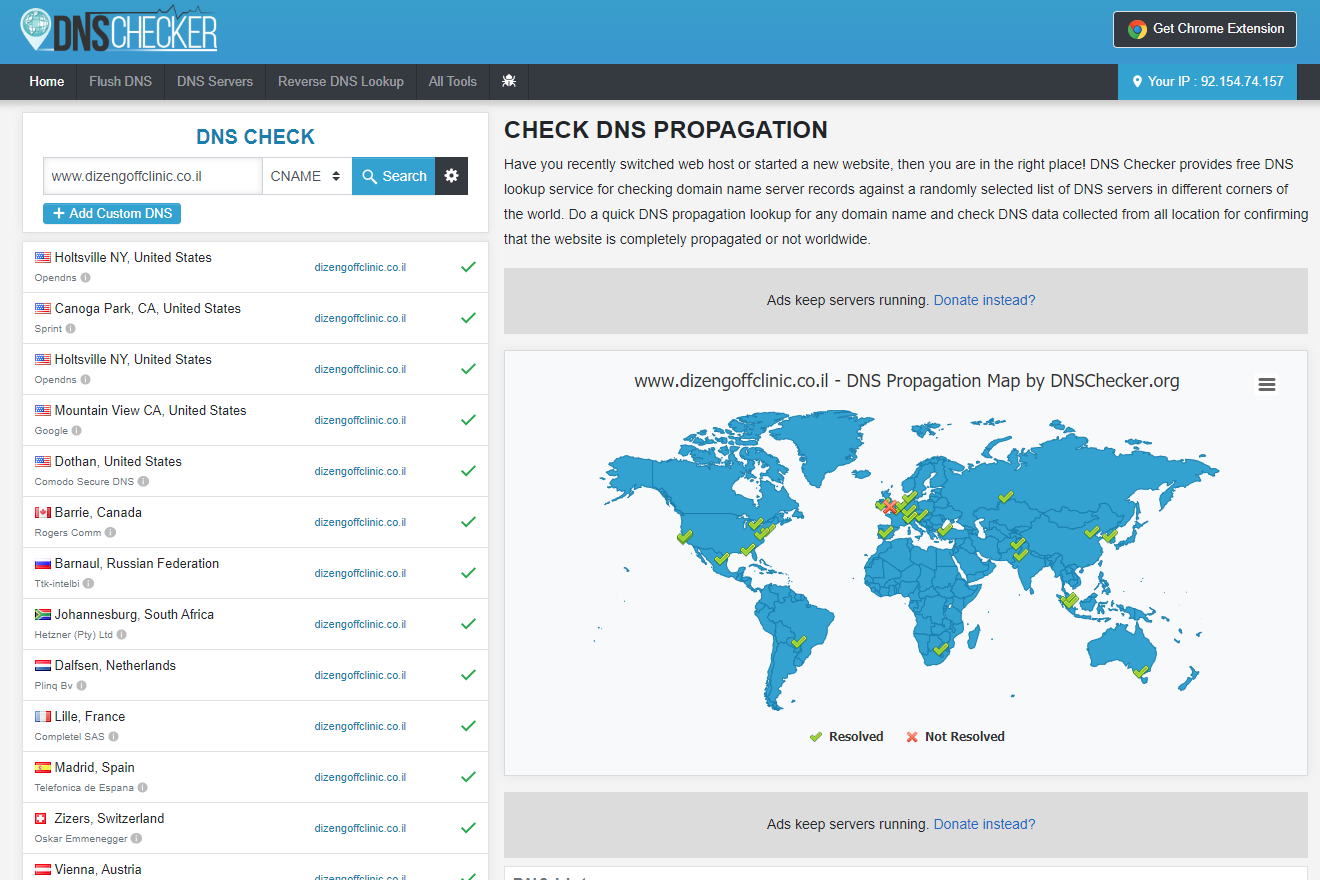Open the CNAME record type dropdown

pyautogui.click(x=307, y=176)
